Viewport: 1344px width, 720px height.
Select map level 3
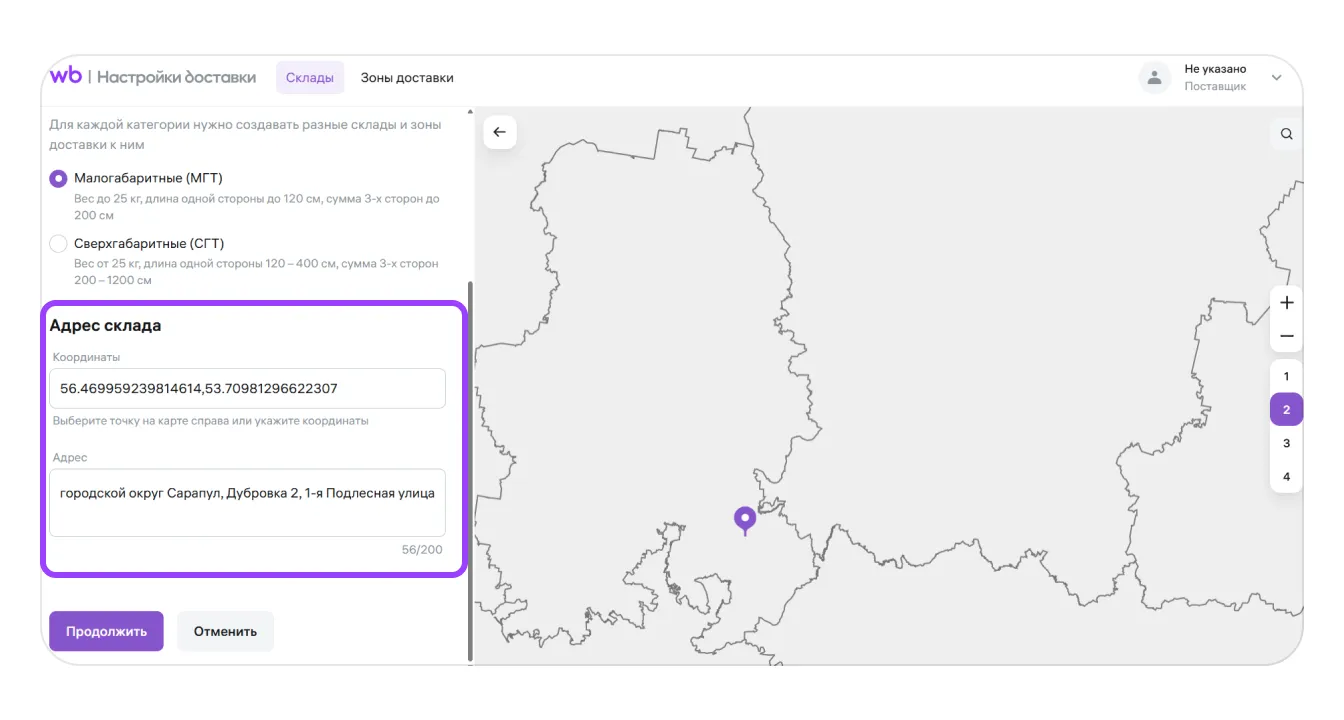pyautogui.click(x=1286, y=443)
